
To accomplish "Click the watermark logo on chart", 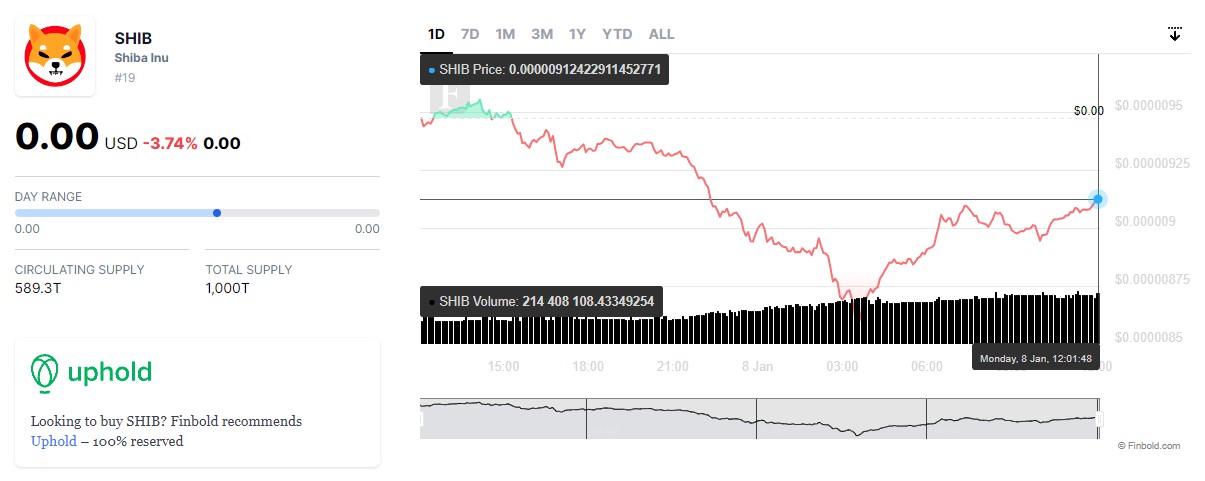I will point(449,98).
